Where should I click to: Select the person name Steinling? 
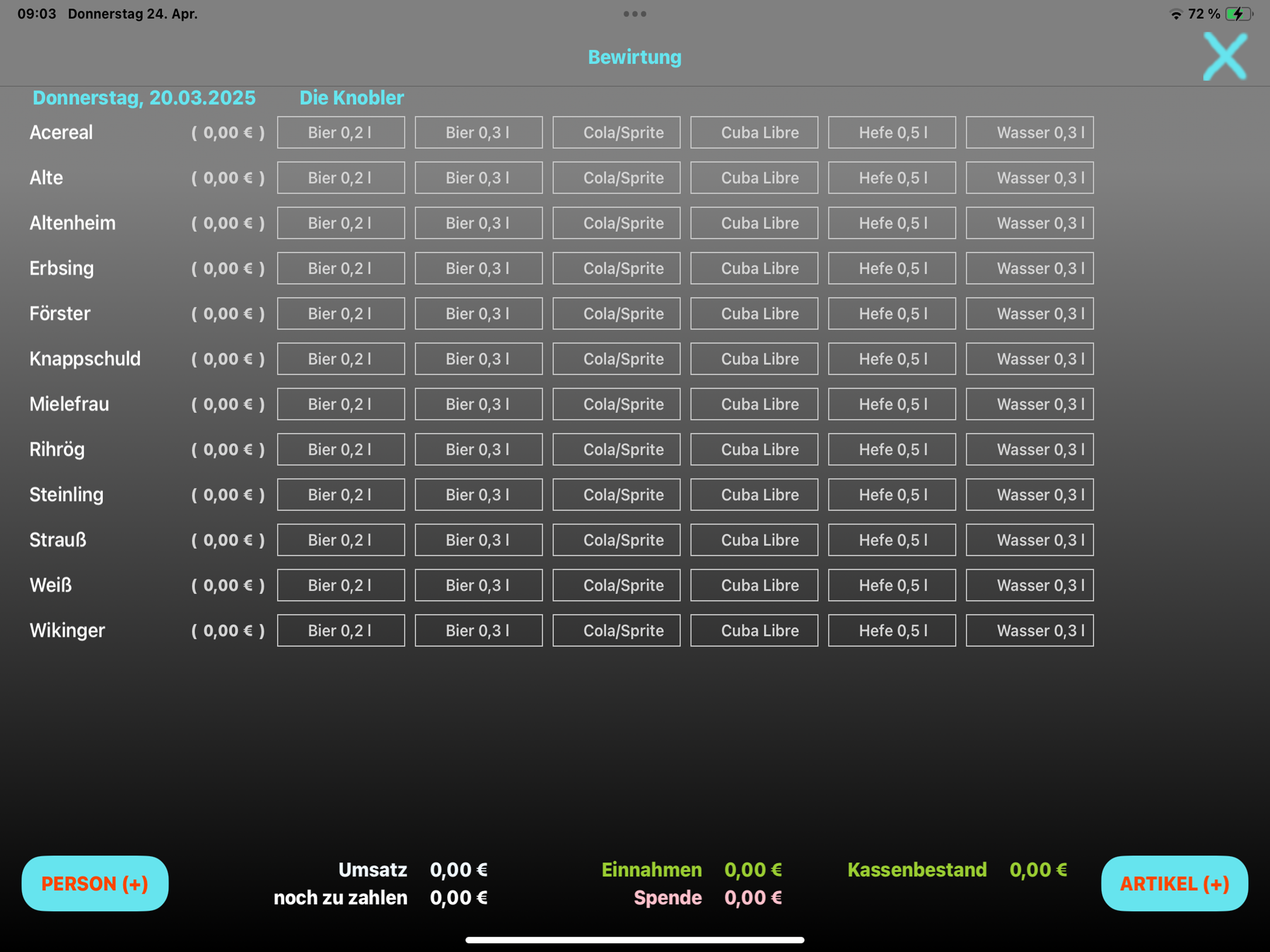(x=66, y=495)
